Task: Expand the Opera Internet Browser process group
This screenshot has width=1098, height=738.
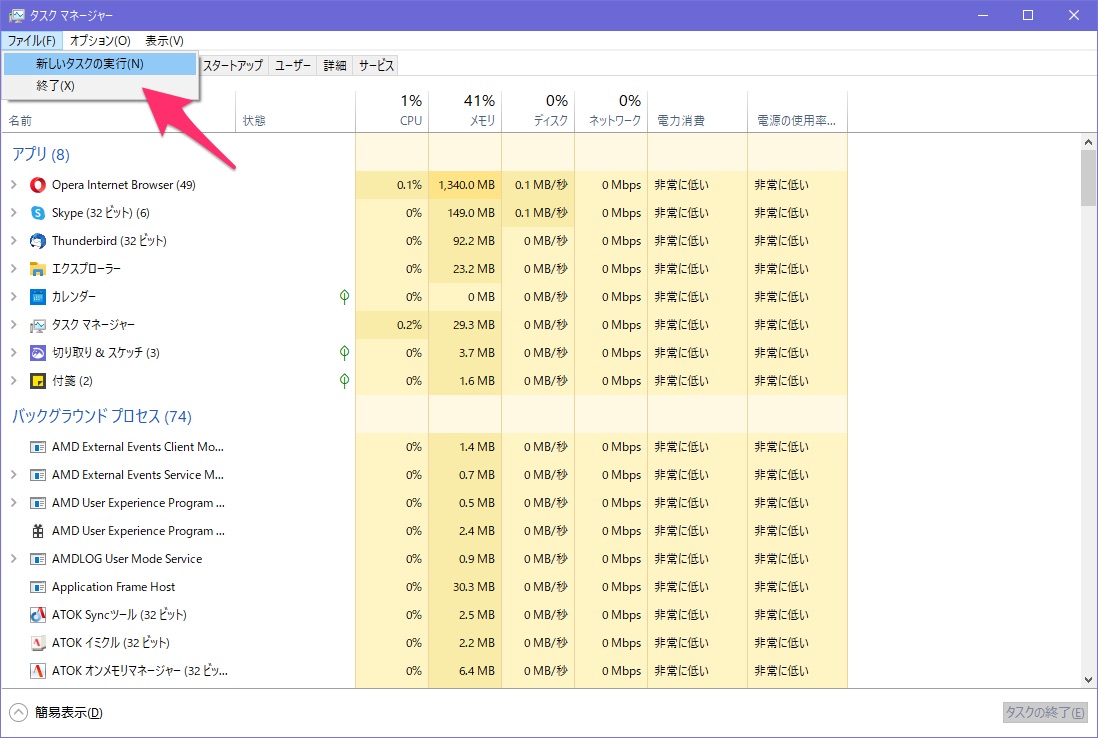Action: click(x=13, y=184)
